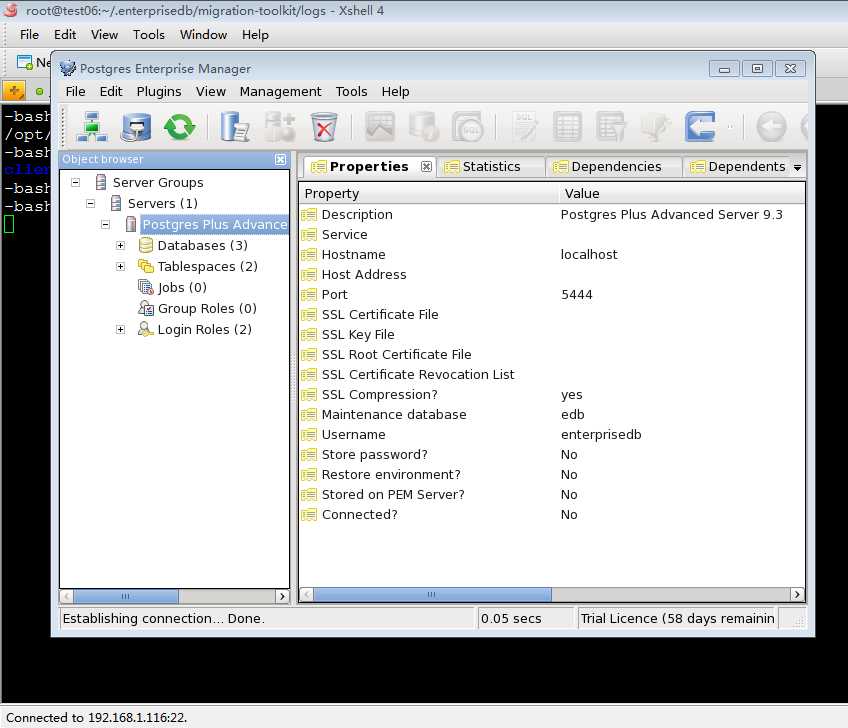Click properties pane horizontal scrollbar thumb
The image size is (848, 728).
[432, 594]
